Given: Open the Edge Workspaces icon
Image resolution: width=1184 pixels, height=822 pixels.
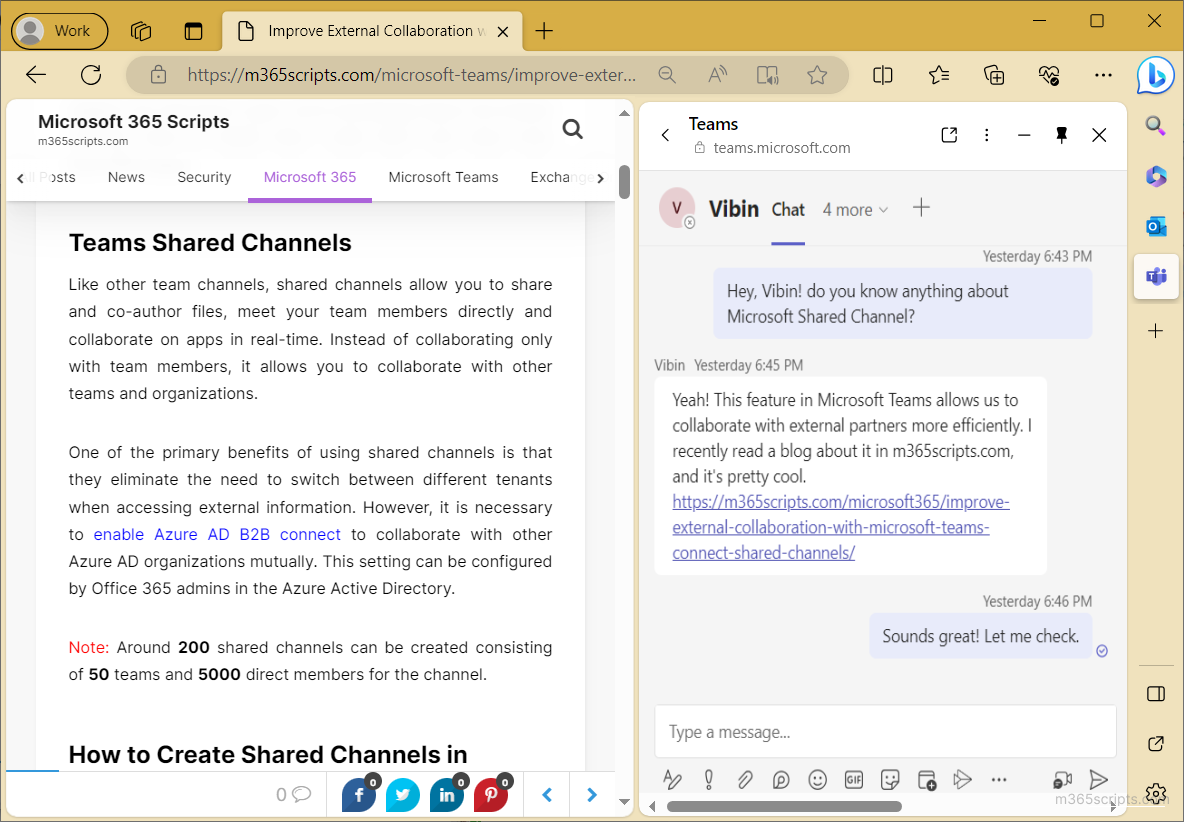Looking at the screenshot, I should coord(140,31).
